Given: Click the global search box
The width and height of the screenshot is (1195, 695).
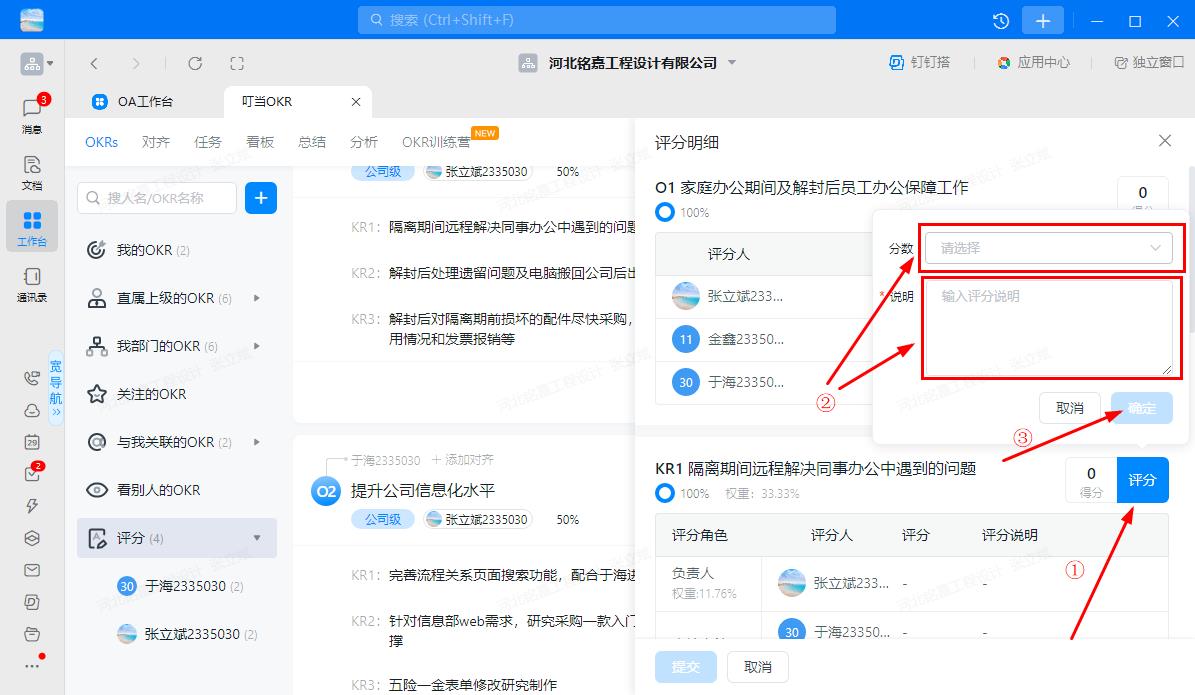Looking at the screenshot, I should tap(596, 20).
